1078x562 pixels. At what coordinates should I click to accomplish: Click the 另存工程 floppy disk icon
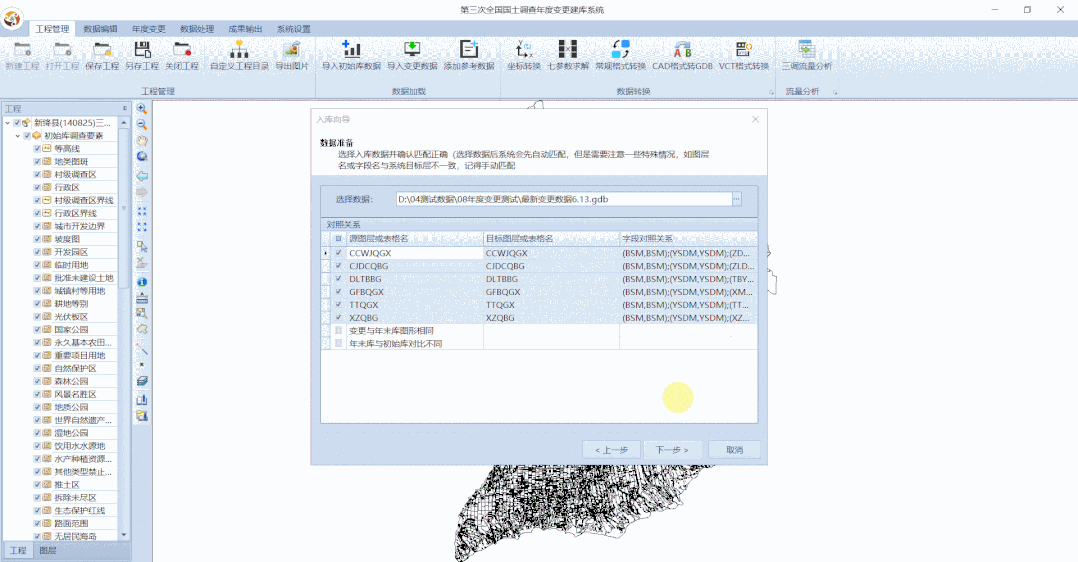pyautogui.click(x=142, y=55)
